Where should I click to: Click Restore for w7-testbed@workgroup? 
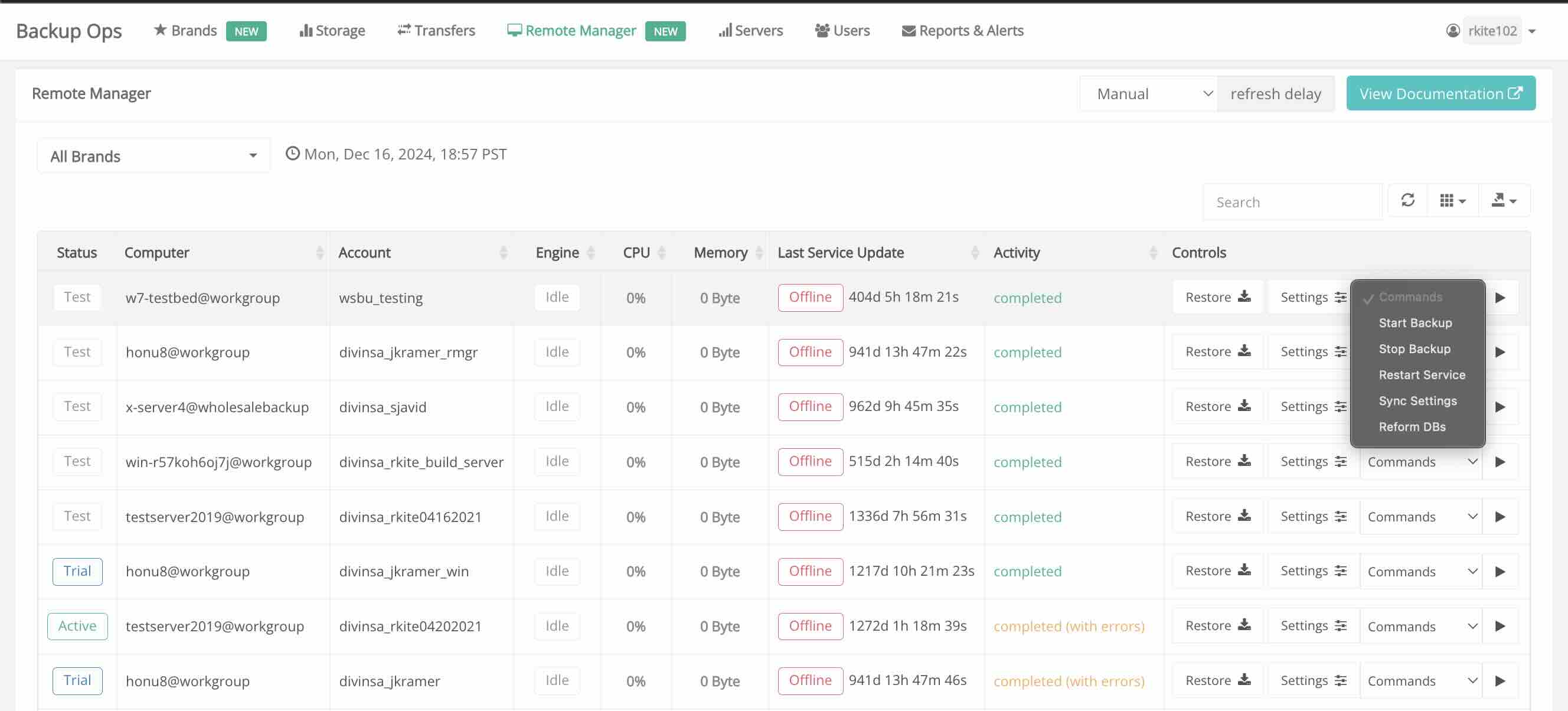(x=1217, y=297)
